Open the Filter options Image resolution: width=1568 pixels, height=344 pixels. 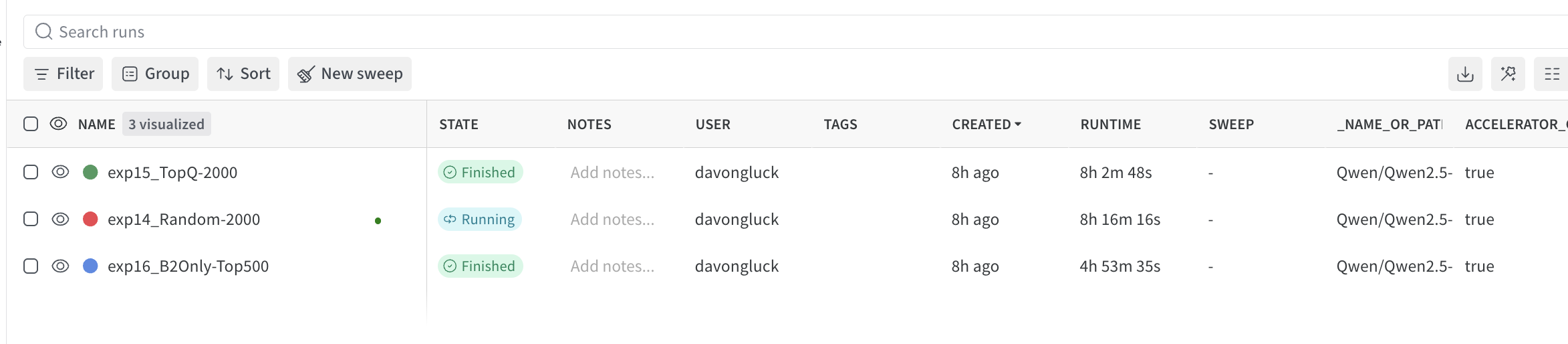[63, 74]
